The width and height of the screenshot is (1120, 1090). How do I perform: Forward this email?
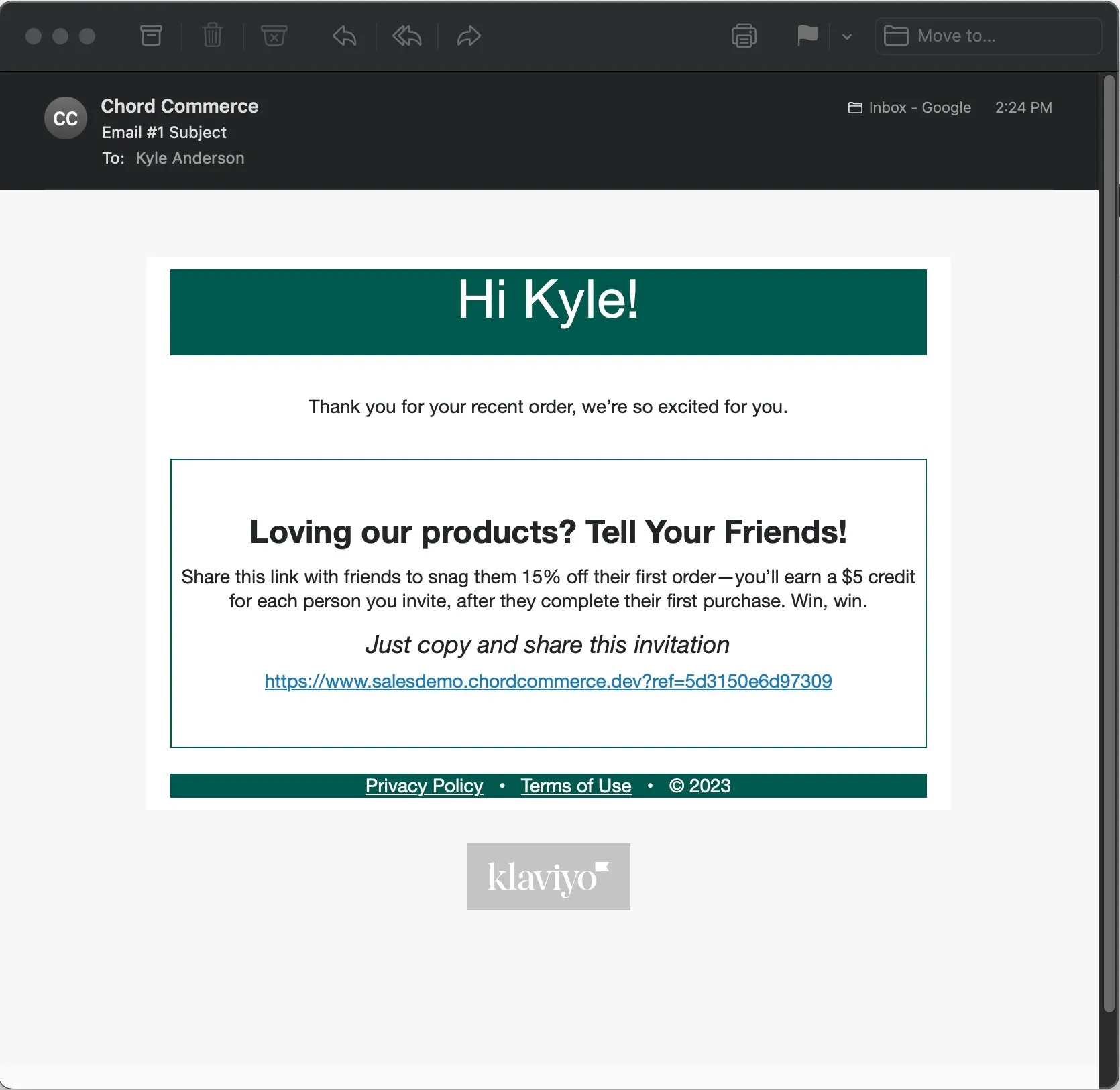pos(469,36)
